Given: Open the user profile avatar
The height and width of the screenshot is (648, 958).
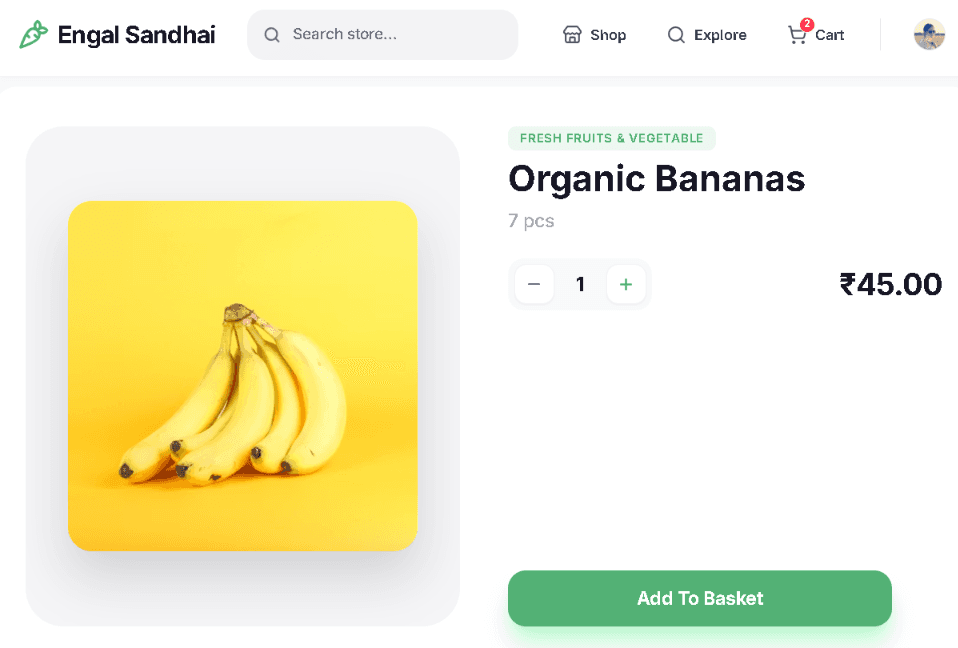Looking at the screenshot, I should coord(929,34).
